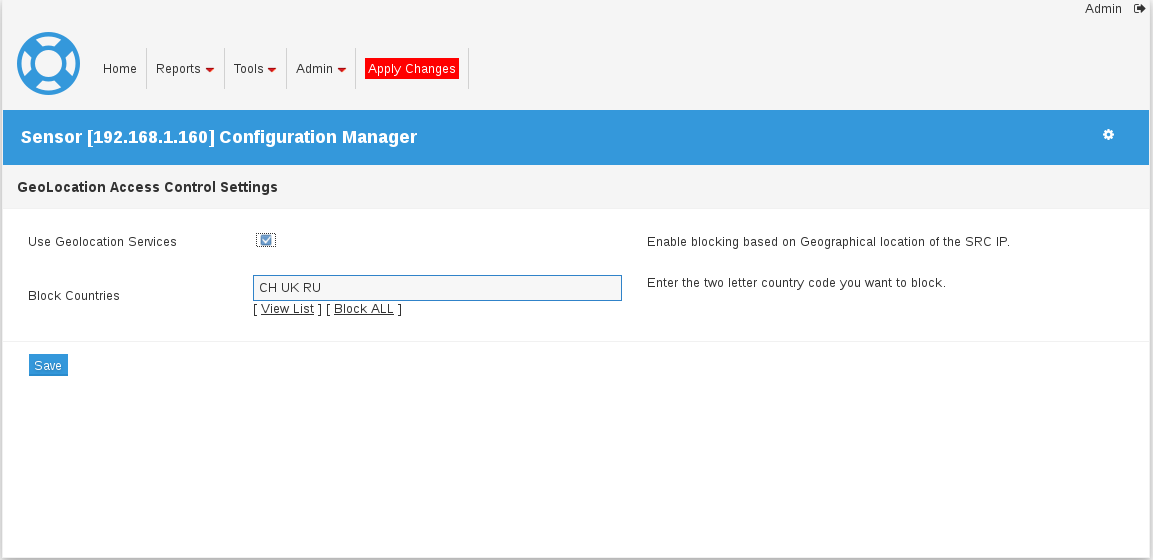Click the logout icon next to Admin
Screen dimensions: 1153x560
tap(1139, 9)
